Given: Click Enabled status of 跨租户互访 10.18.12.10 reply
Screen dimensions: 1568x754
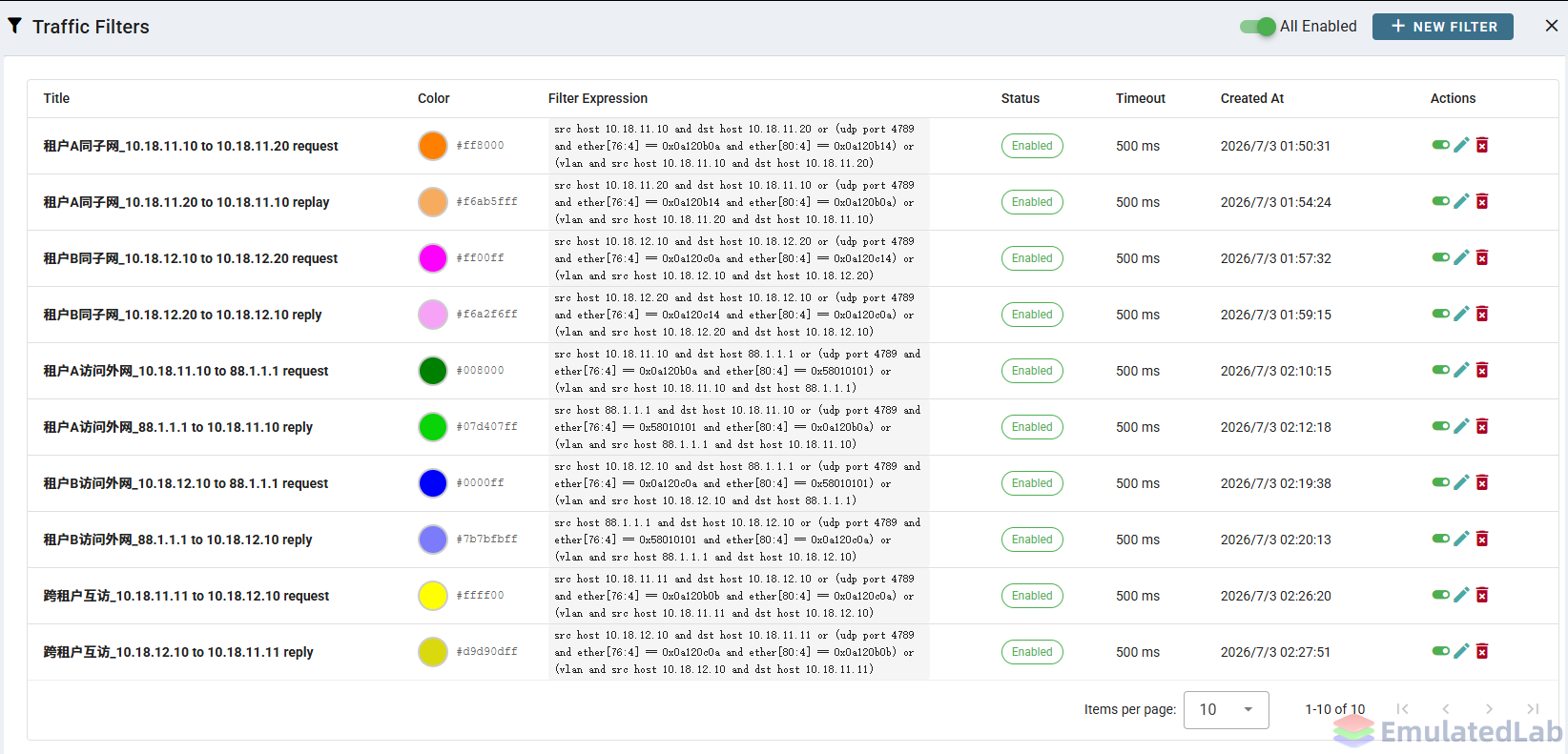Looking at the screenshot, I should click(1032, 652).
